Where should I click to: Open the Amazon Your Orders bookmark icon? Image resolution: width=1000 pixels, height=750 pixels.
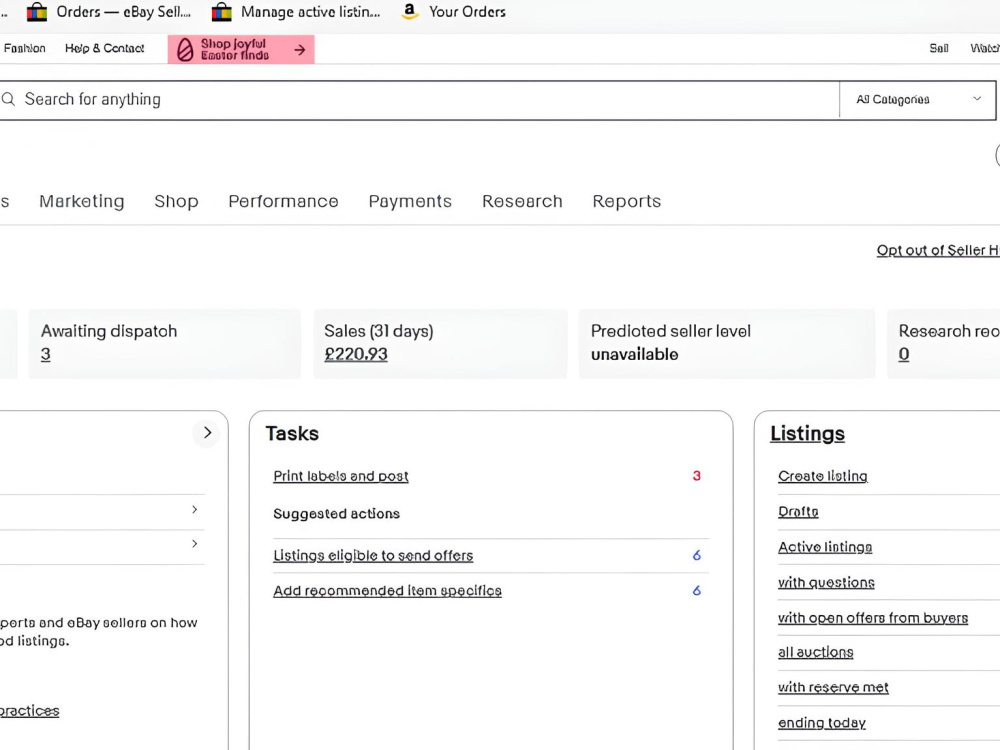tap(409, 11)
